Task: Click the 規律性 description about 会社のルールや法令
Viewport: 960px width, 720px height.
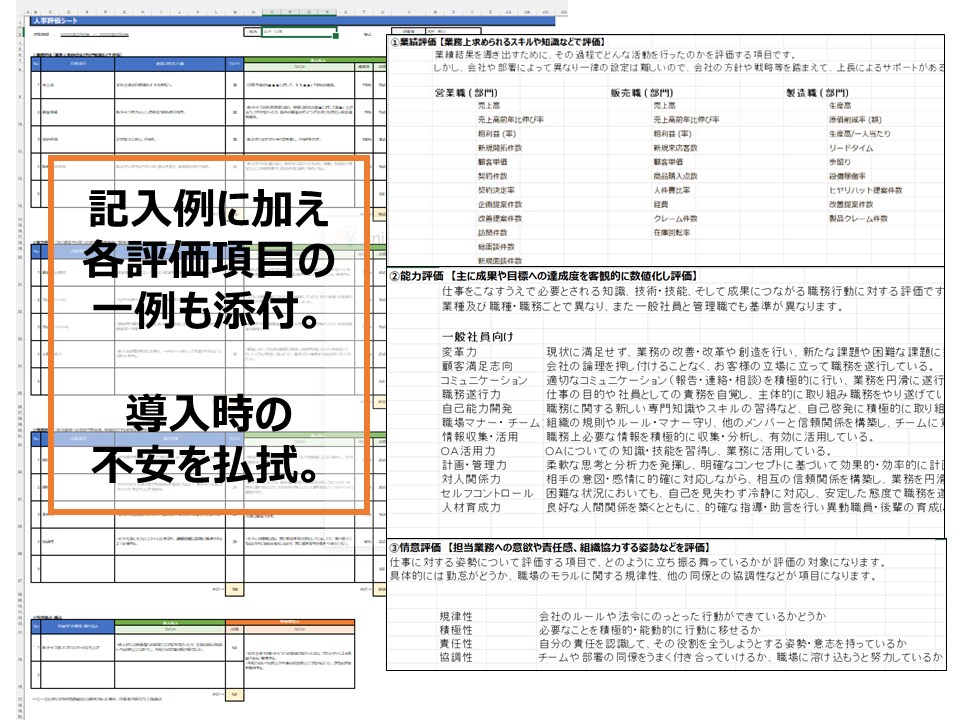Action: pyautogui.click(x=682, y=616)
